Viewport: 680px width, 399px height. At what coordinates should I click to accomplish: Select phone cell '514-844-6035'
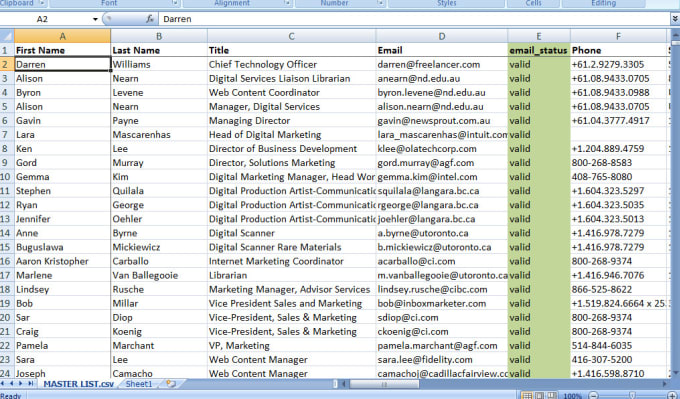618,345
